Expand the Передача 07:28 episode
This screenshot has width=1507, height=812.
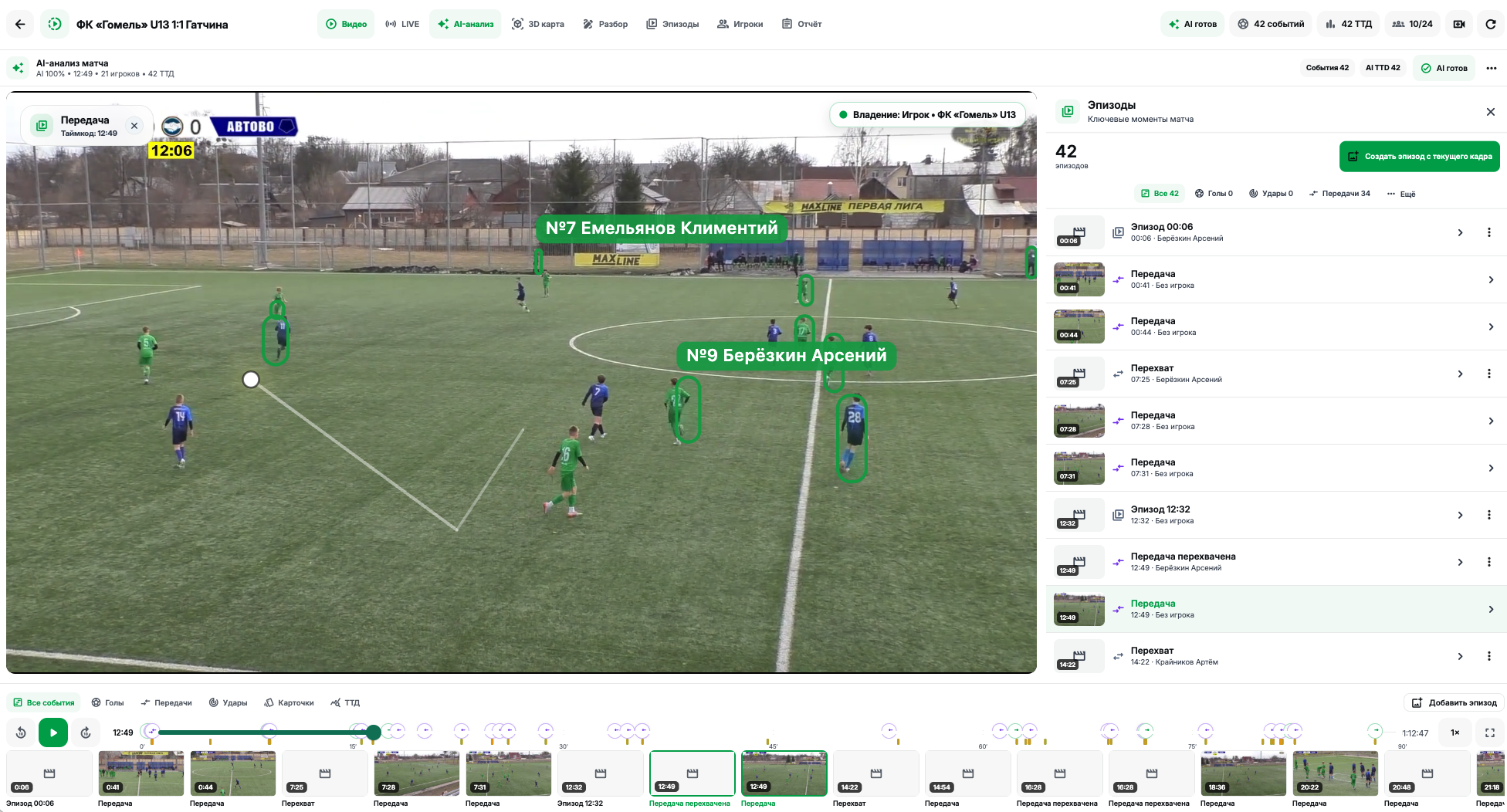click(x=1491, y=421)
